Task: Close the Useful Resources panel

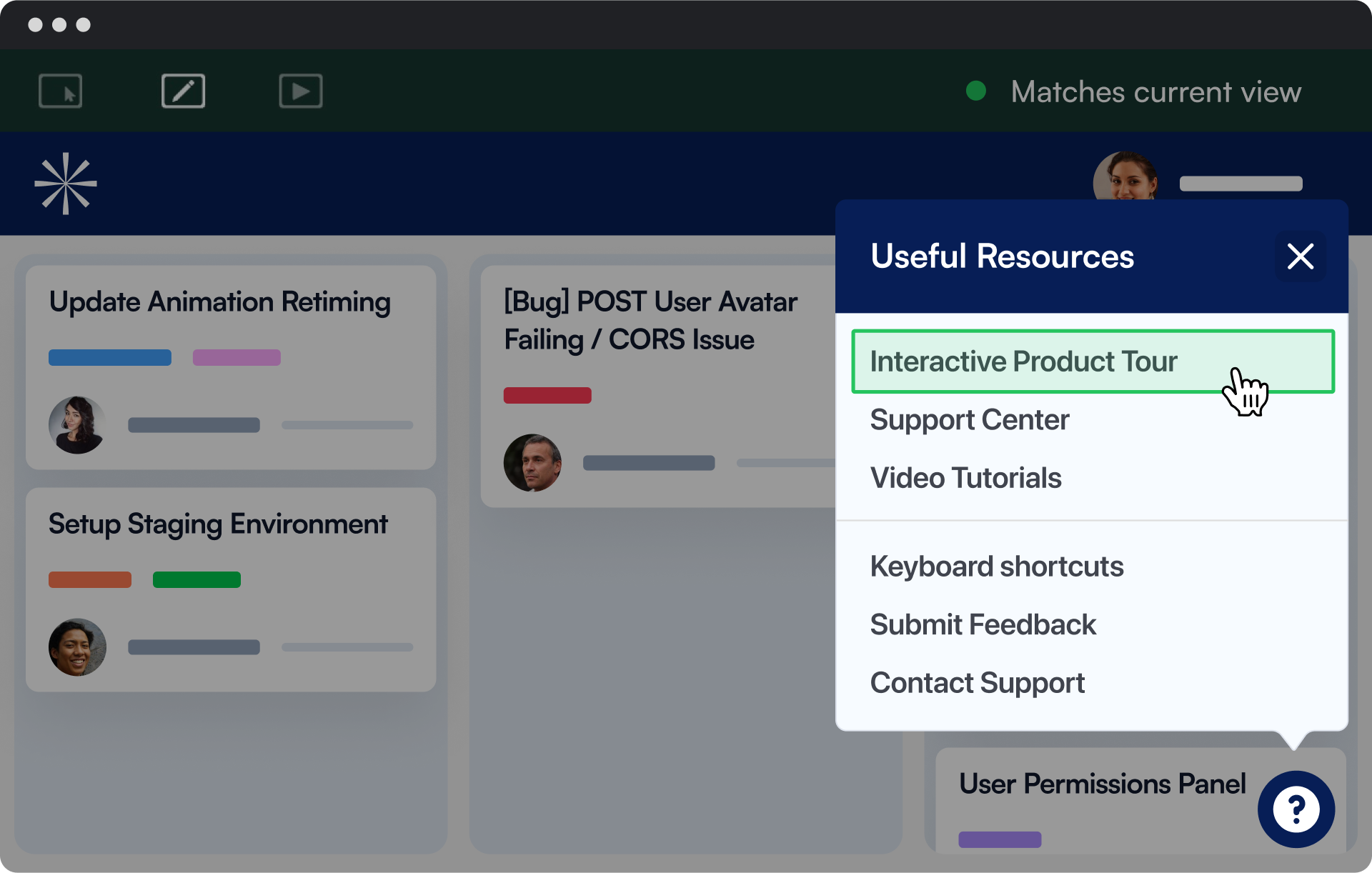Action: (1300, 256)
